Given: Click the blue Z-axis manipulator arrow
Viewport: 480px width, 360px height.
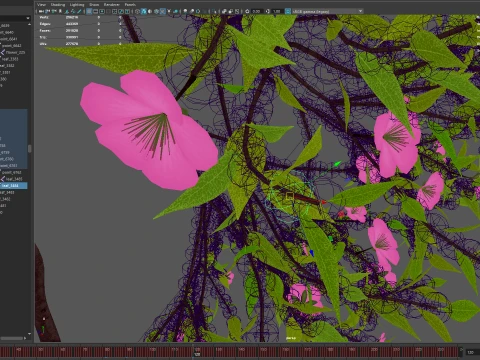Looking at the screenshot, I should [x=311, y=253].
